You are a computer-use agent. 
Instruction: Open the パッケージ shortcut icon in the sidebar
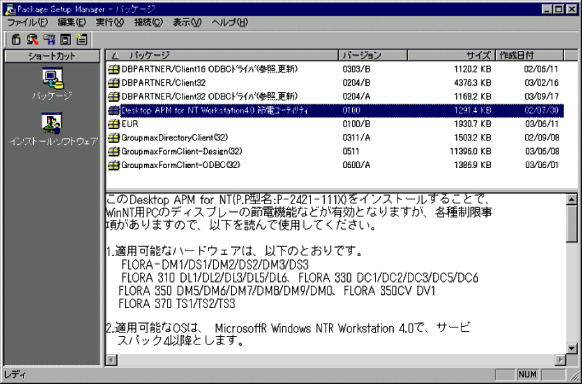pyautogui.click(x=52, y=78)
